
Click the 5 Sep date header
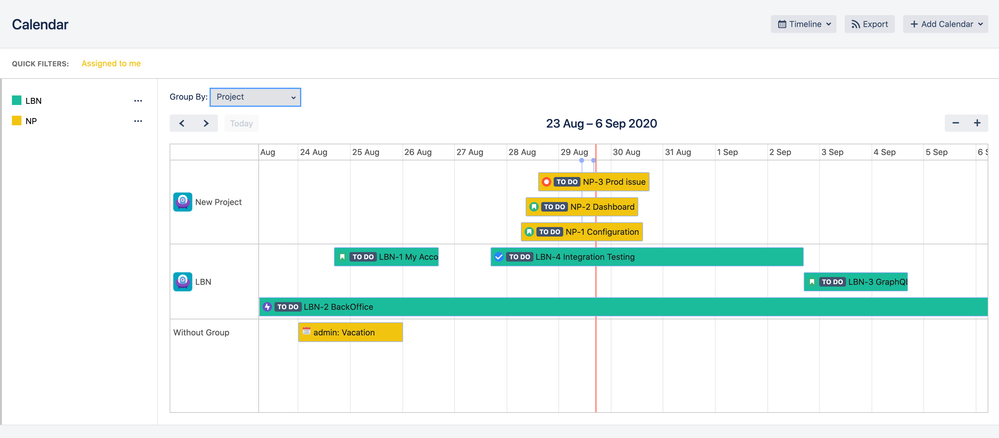(x=937, y=152)
